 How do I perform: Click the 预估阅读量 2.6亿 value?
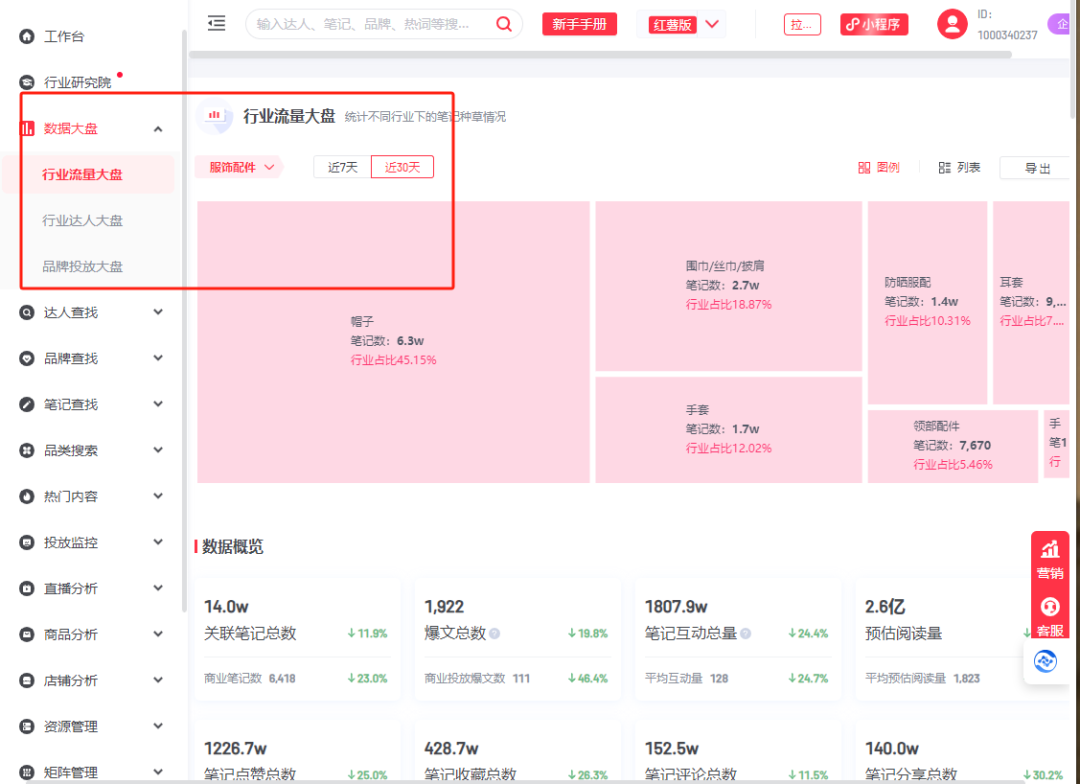[x=884, y=607]
